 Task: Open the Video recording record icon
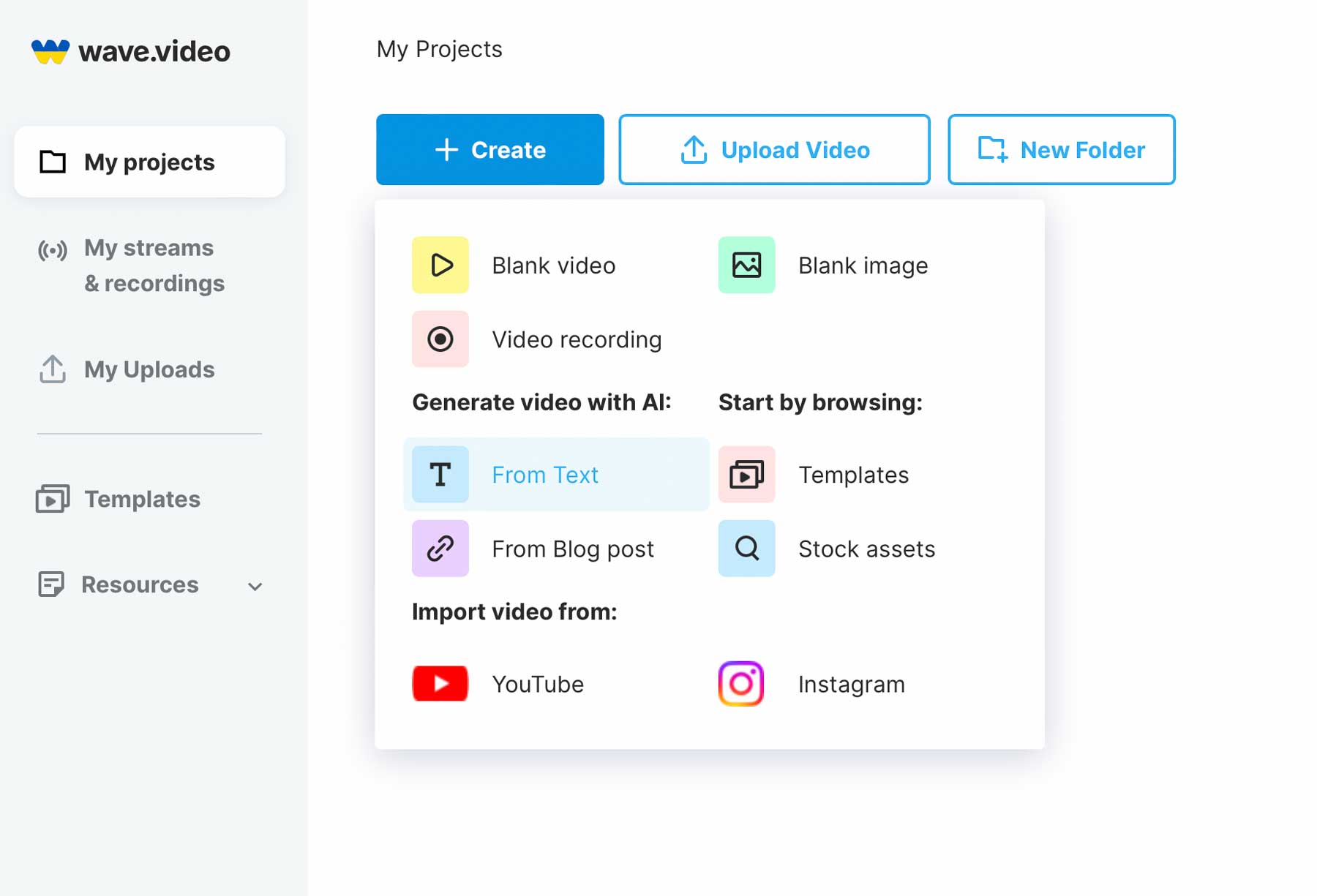pyautogui.click(x=440, y=339)
